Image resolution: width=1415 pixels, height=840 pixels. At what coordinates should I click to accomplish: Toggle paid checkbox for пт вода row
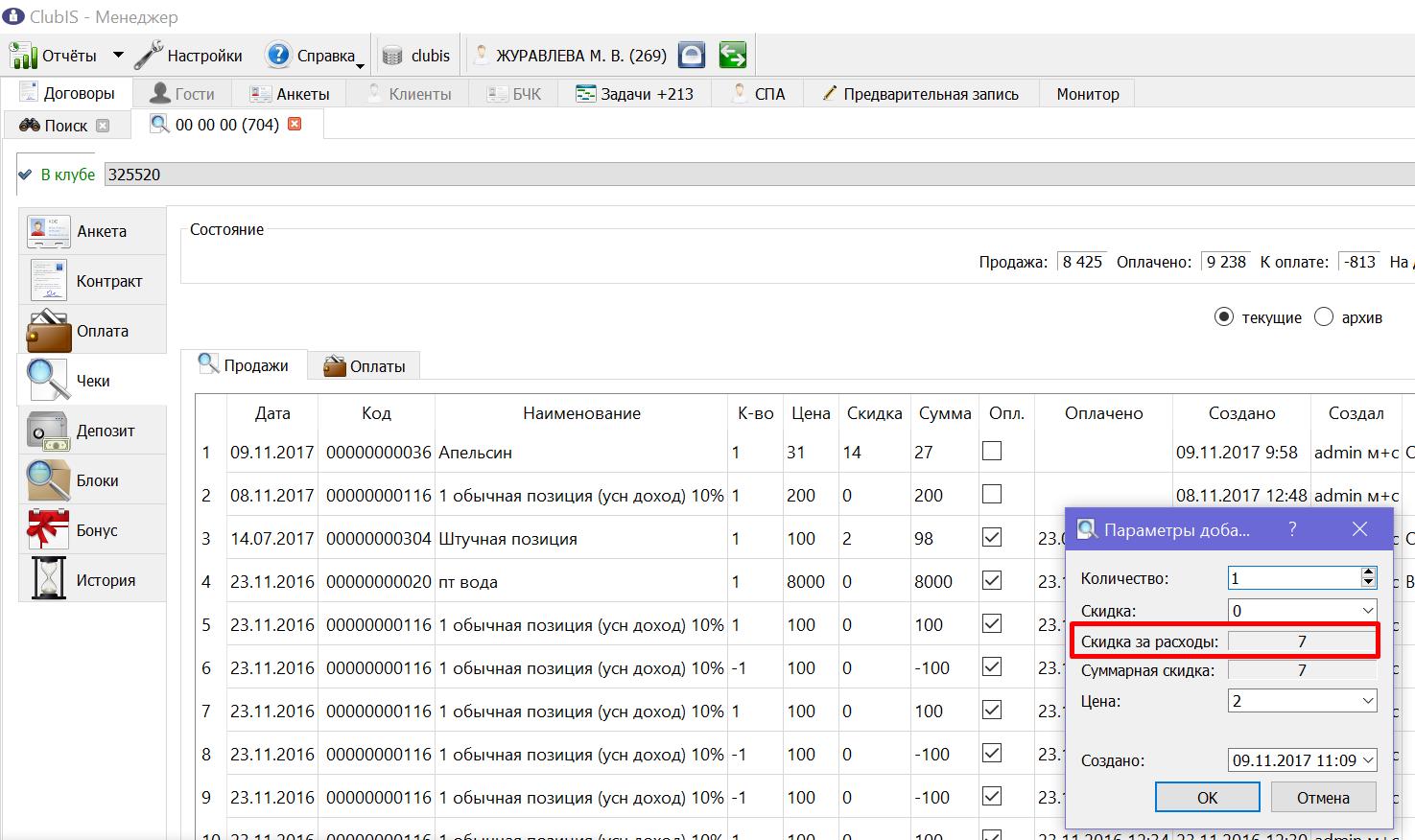[992, 580]
